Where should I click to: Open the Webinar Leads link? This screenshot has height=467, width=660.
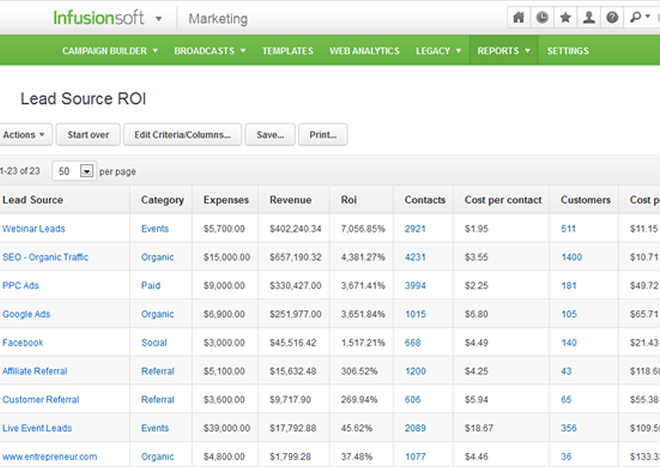34,229
